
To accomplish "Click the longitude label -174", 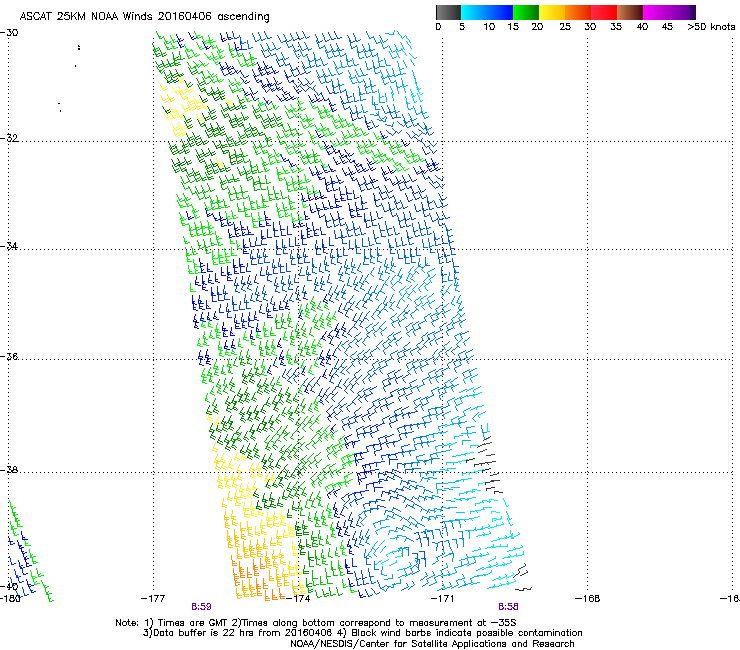I will tap(298, 599).
